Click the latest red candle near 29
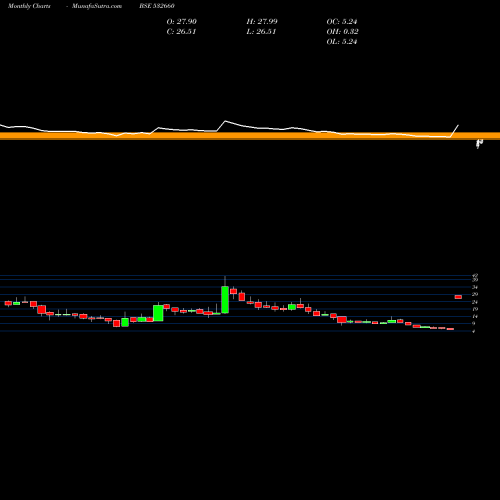500x500 pixels. pos(458,297)
